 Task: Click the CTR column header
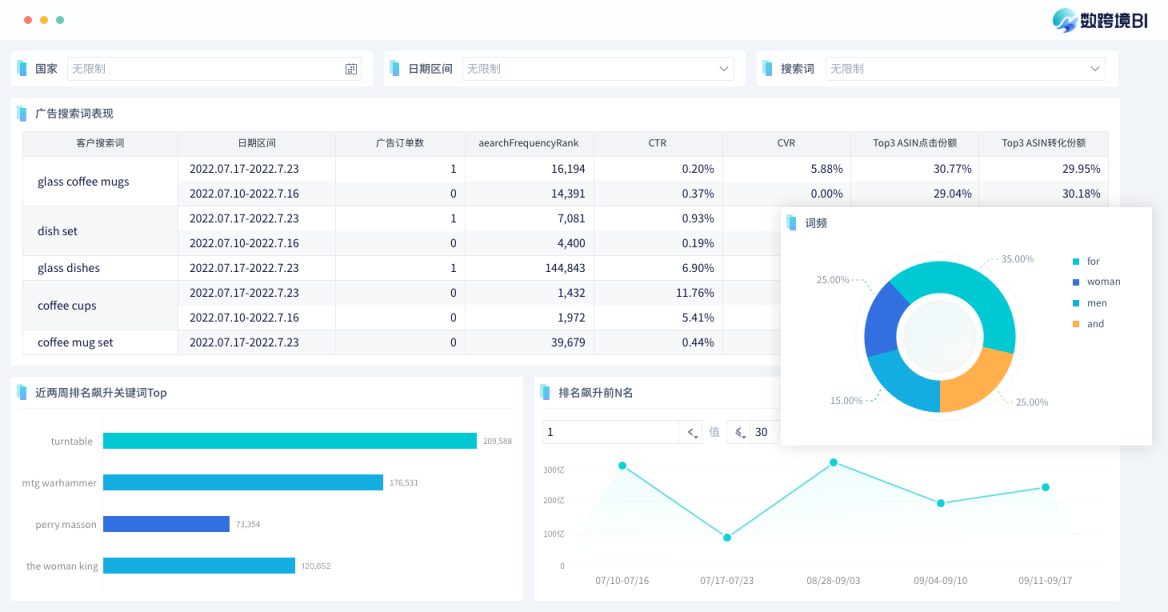coord(657,143)
